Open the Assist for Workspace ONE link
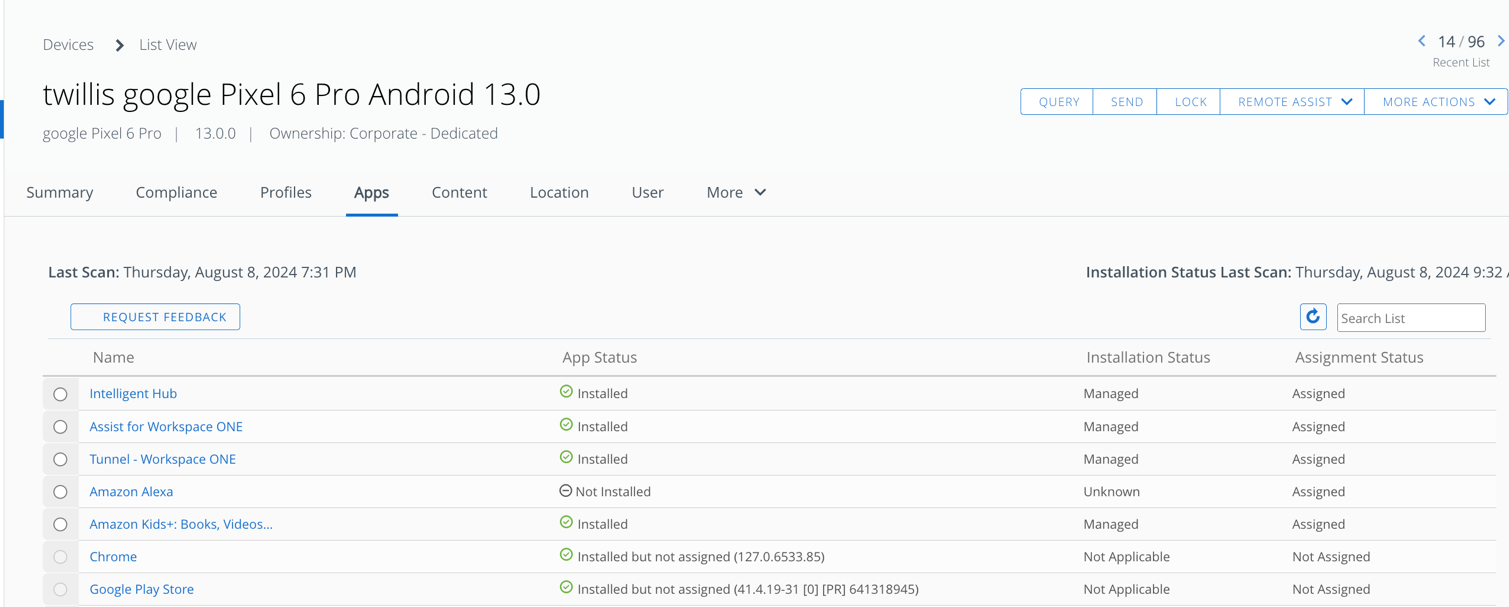The width and height of the screenshot is (1509, 607). [166, 426]
